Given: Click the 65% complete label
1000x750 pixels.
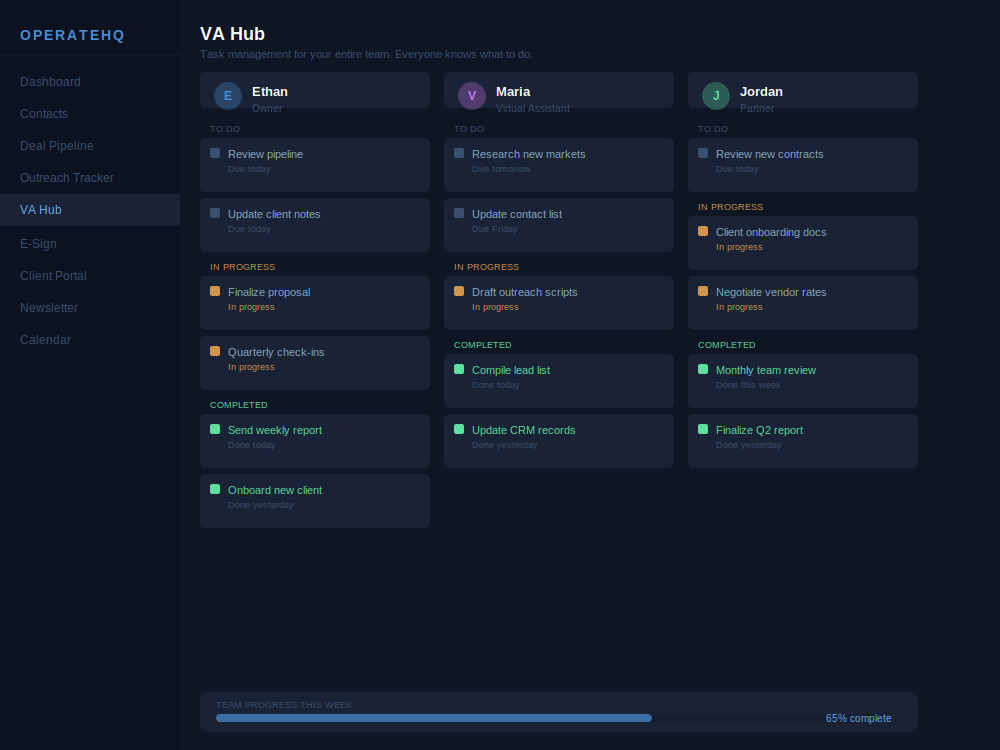Looking at the screenshot, I should (x=858, y=718).
